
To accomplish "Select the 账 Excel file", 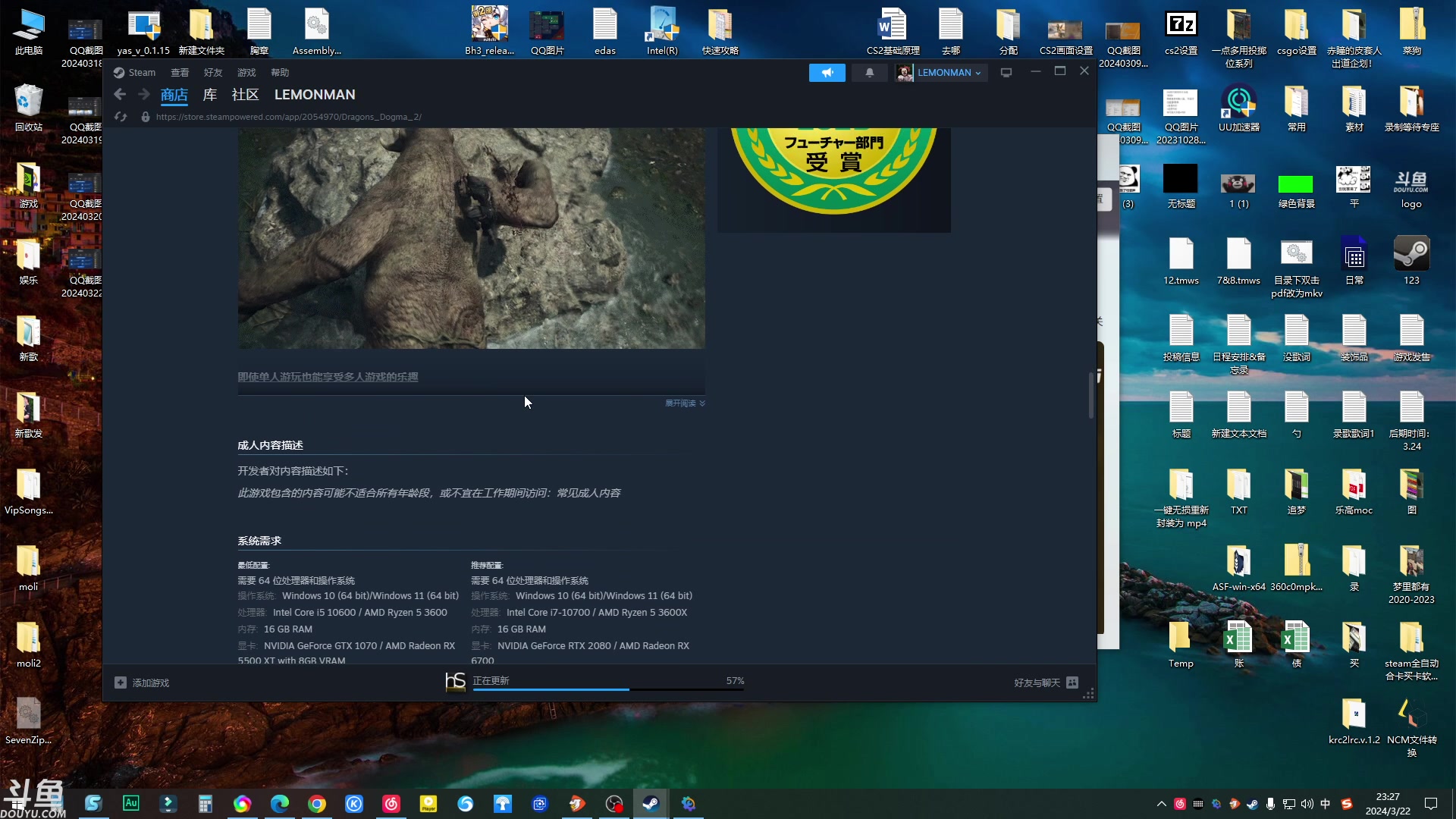I will tap(1238, 645).
